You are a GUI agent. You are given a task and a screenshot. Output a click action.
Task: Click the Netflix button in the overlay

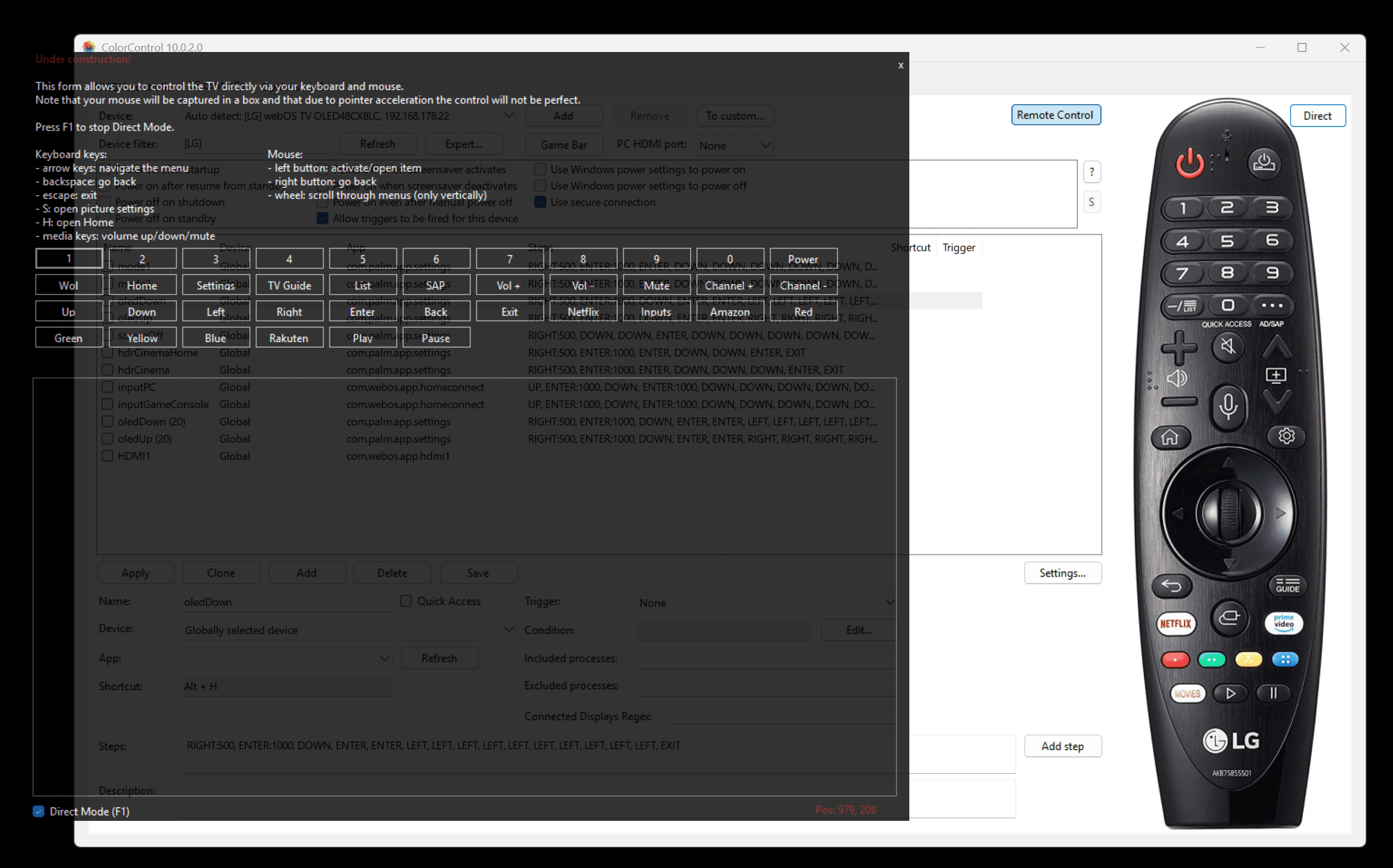click(x=583, y=311)
